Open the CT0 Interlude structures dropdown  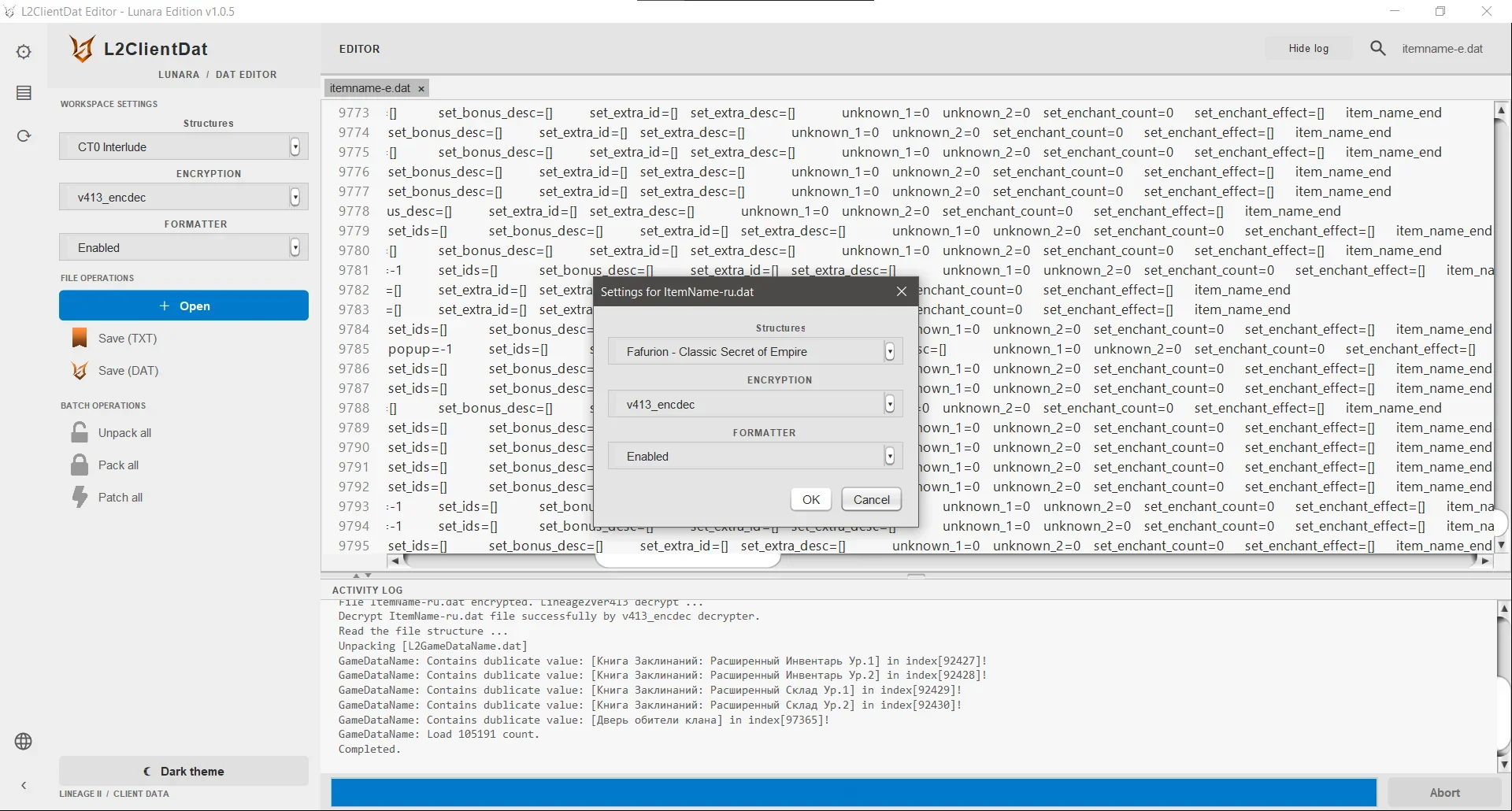click(183, 146)
